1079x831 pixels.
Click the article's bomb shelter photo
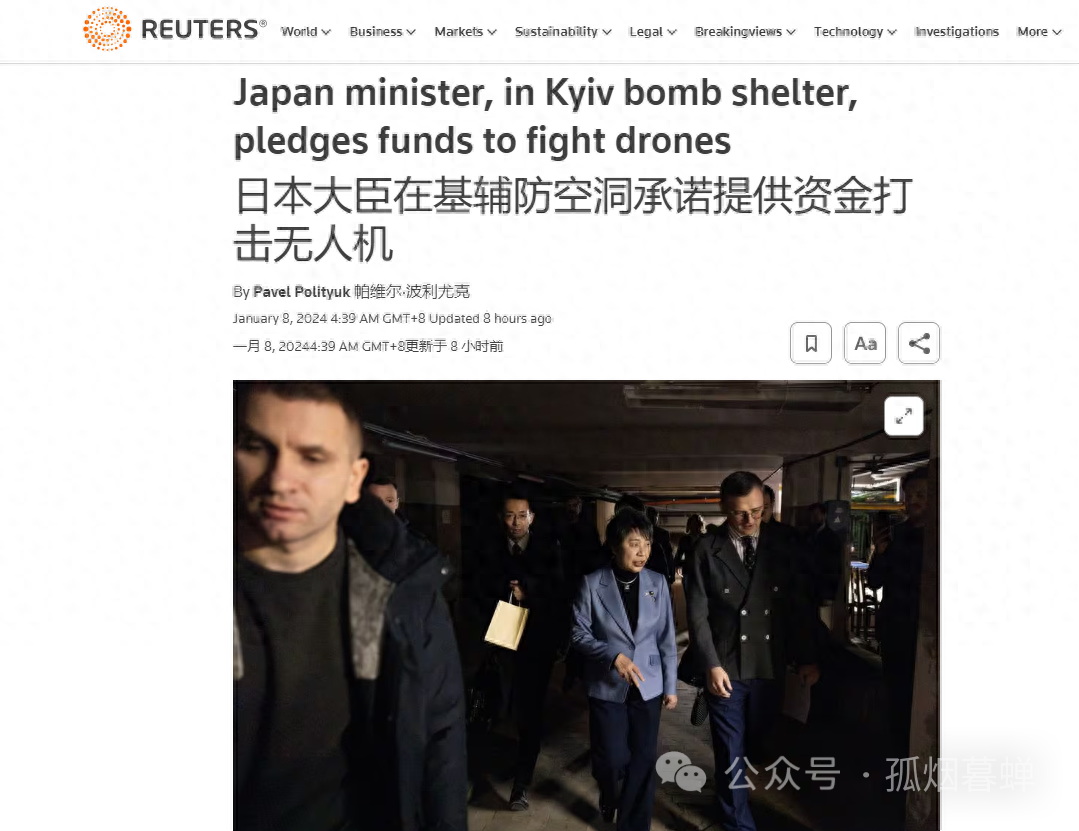(x=586, y=605)
